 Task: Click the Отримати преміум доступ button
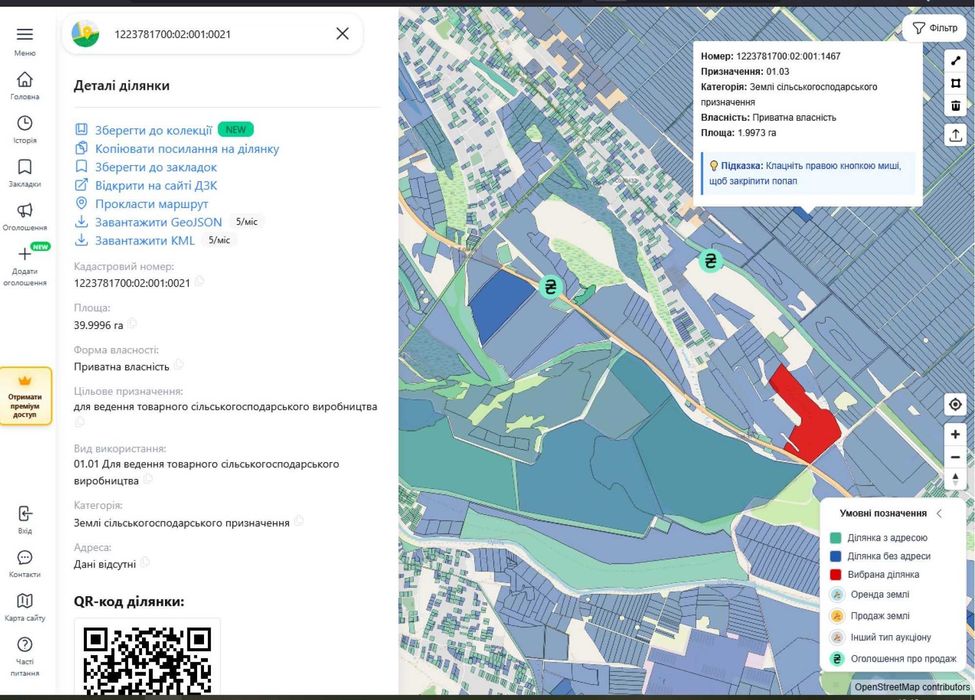pyautogui.click(x=25, y=397)
